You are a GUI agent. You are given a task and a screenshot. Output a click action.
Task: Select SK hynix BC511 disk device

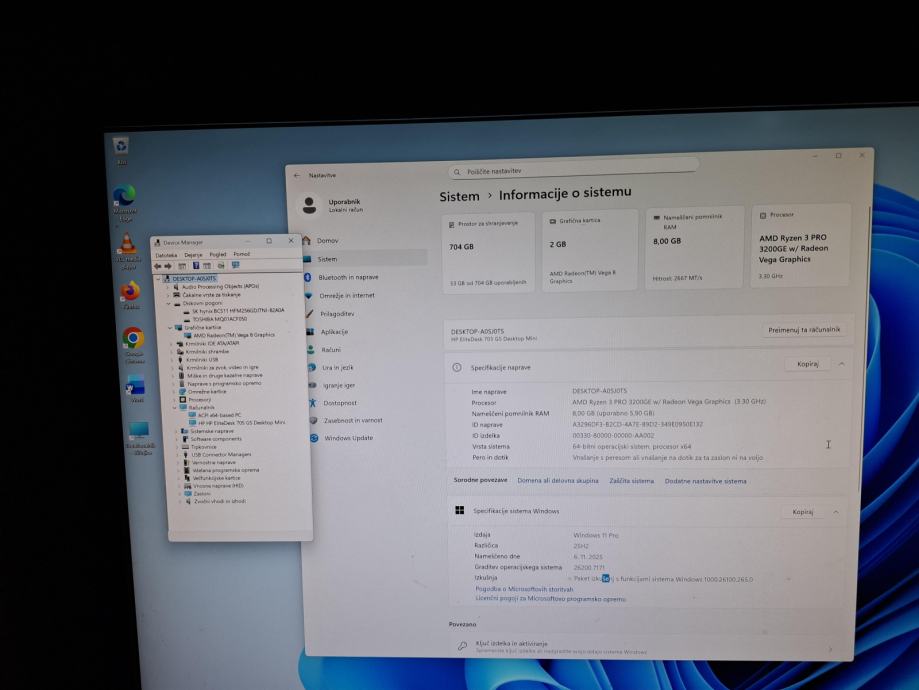tap(238, 311)
